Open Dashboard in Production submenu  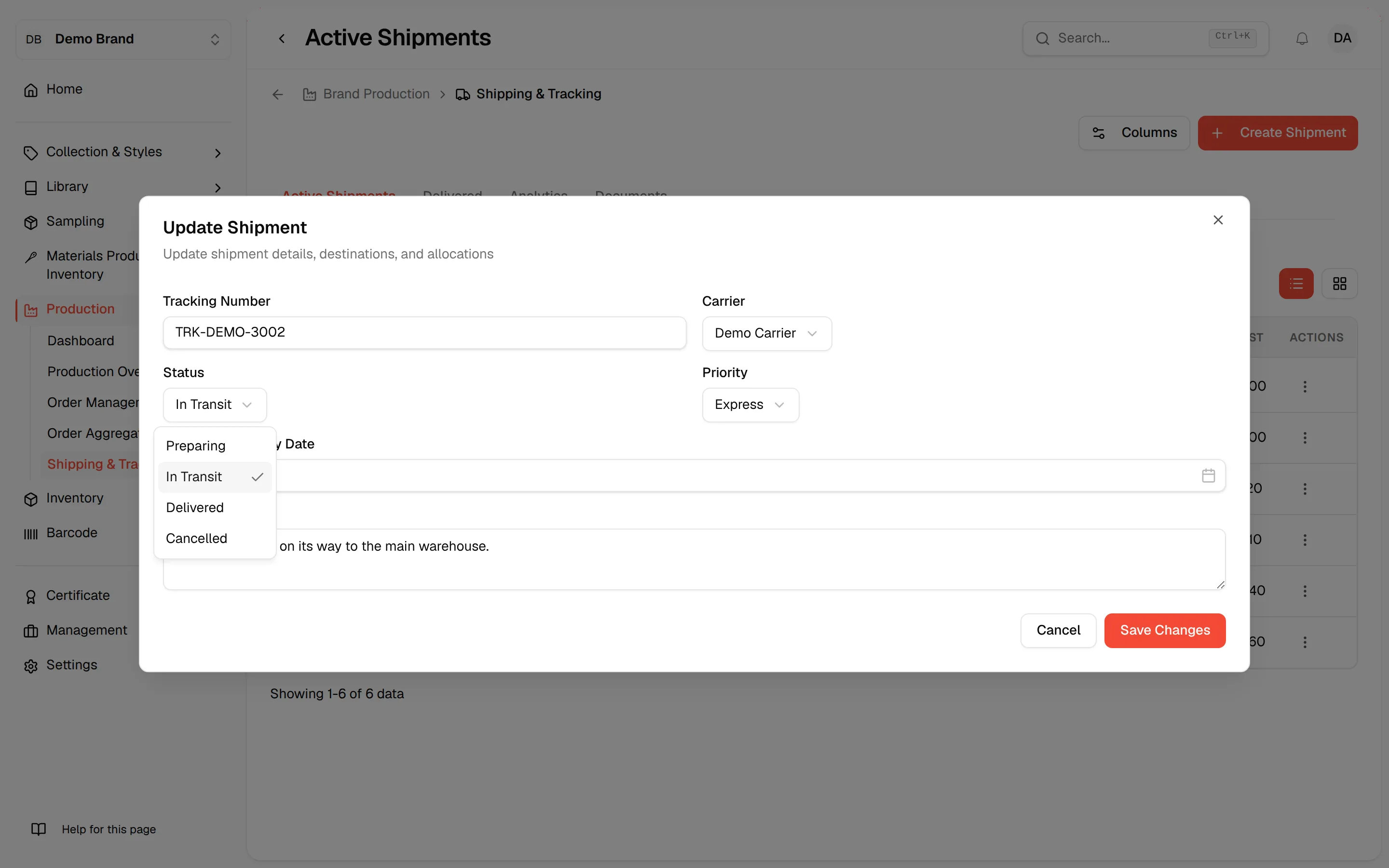coord(81,341)
